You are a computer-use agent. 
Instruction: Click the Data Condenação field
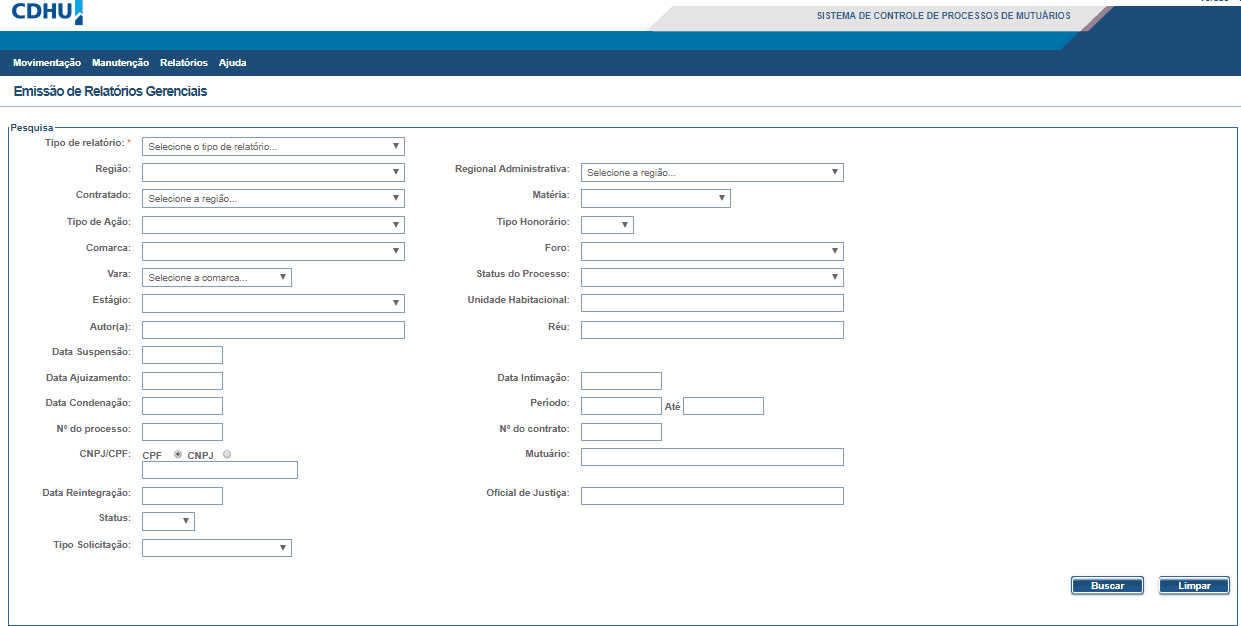point(182,406)
